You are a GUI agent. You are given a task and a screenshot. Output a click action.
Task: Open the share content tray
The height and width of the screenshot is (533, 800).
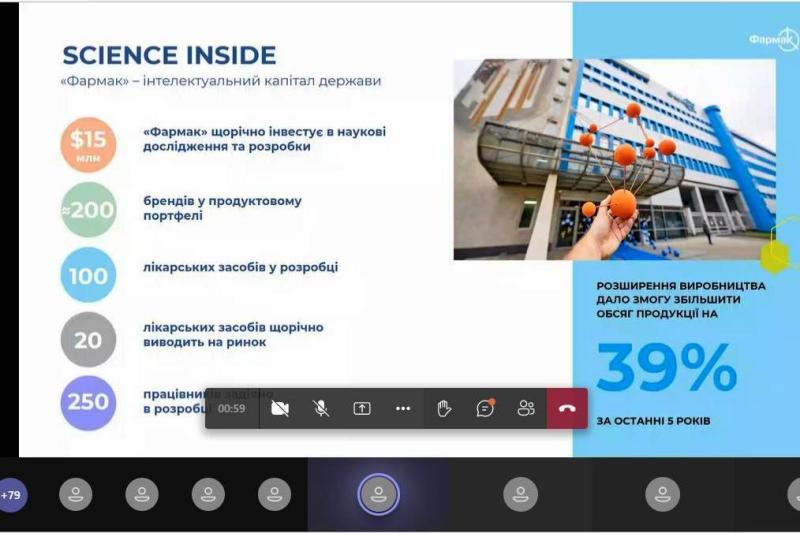pos(362,409)
